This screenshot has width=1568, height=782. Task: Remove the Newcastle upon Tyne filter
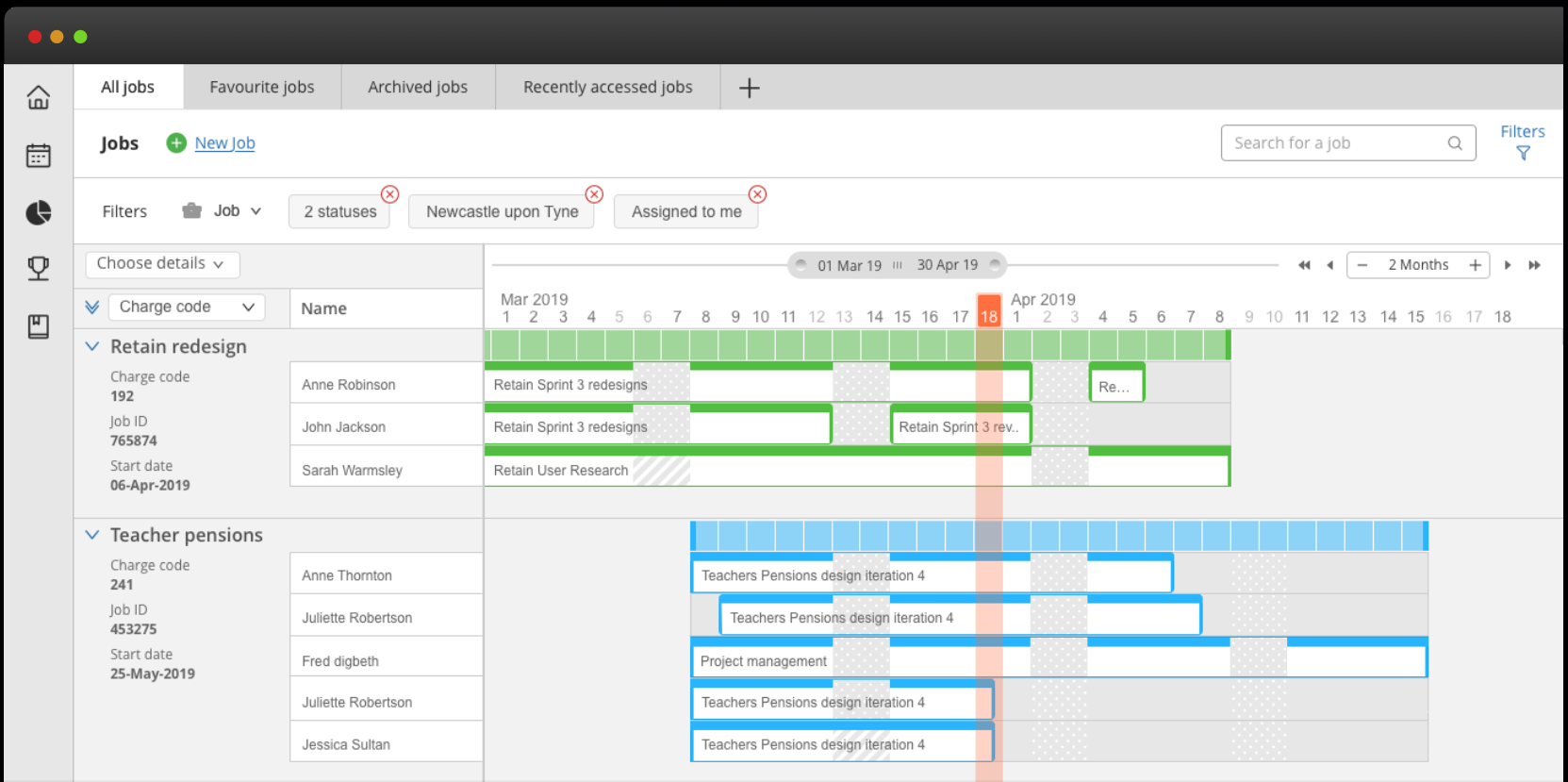pyautogui.click(x=594, y=194)
